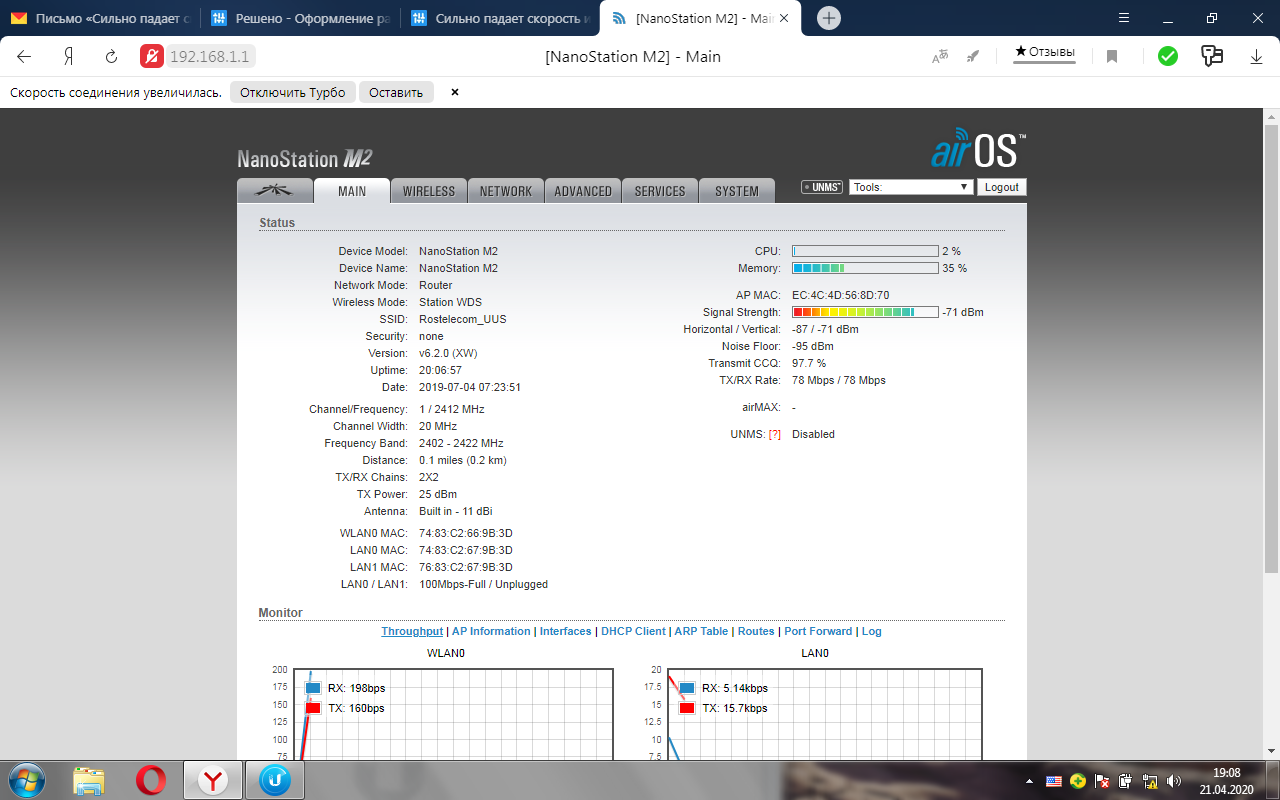Open the AP Information link
The width and height of the screenshot is (1280, 800).
pyautogui.click(x=491, y=631)
